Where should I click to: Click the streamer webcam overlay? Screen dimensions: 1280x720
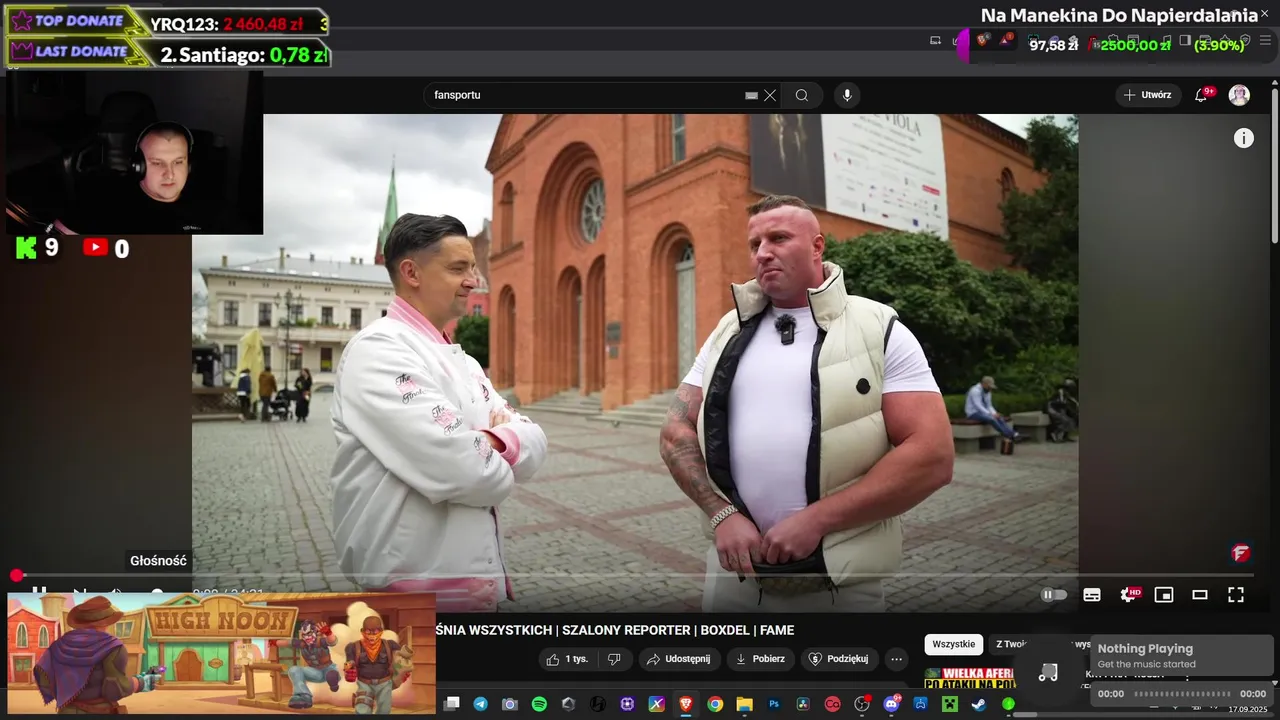point(135,152)
